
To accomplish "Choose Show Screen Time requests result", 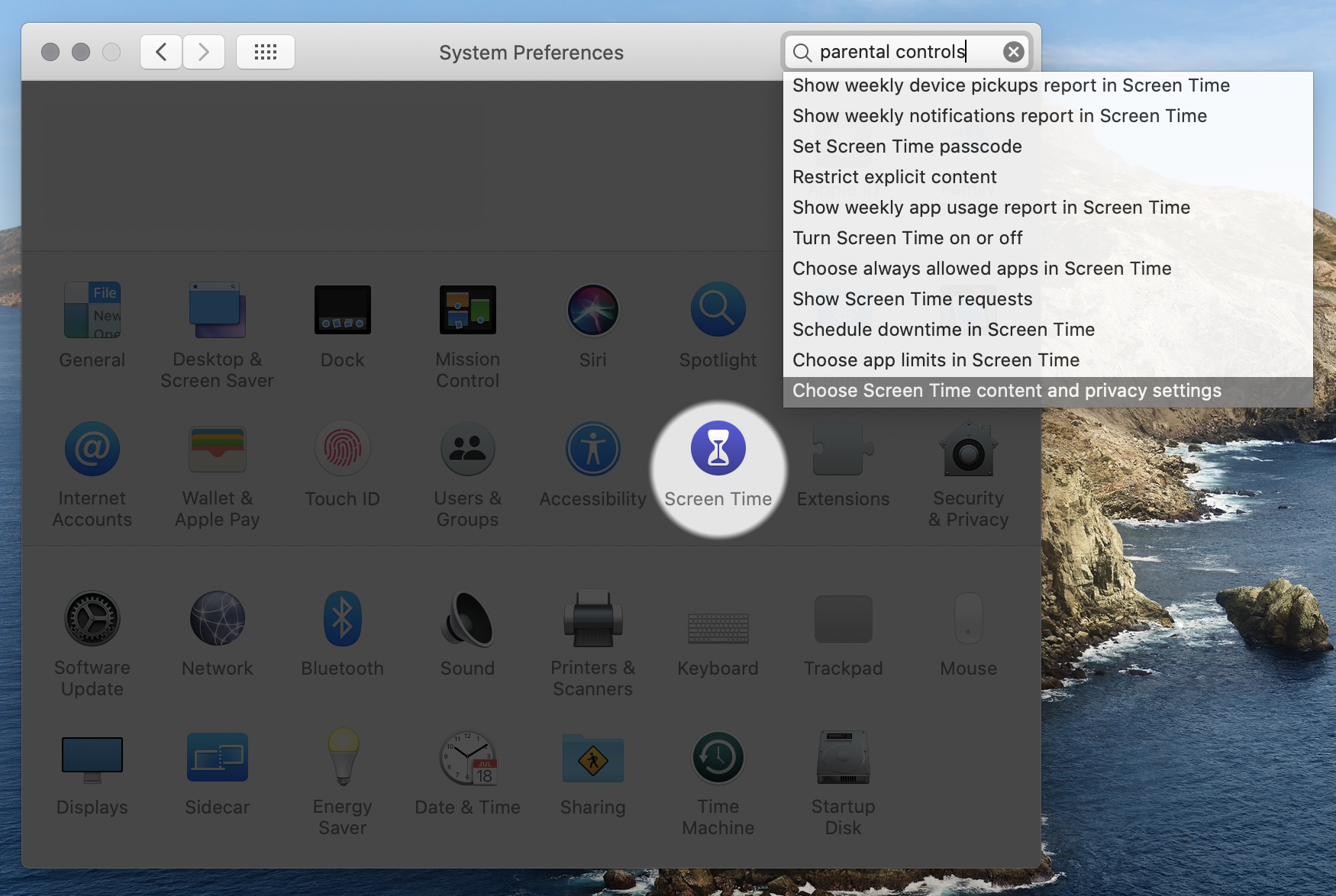I will pyautogui.click(x=1048, y=299).
